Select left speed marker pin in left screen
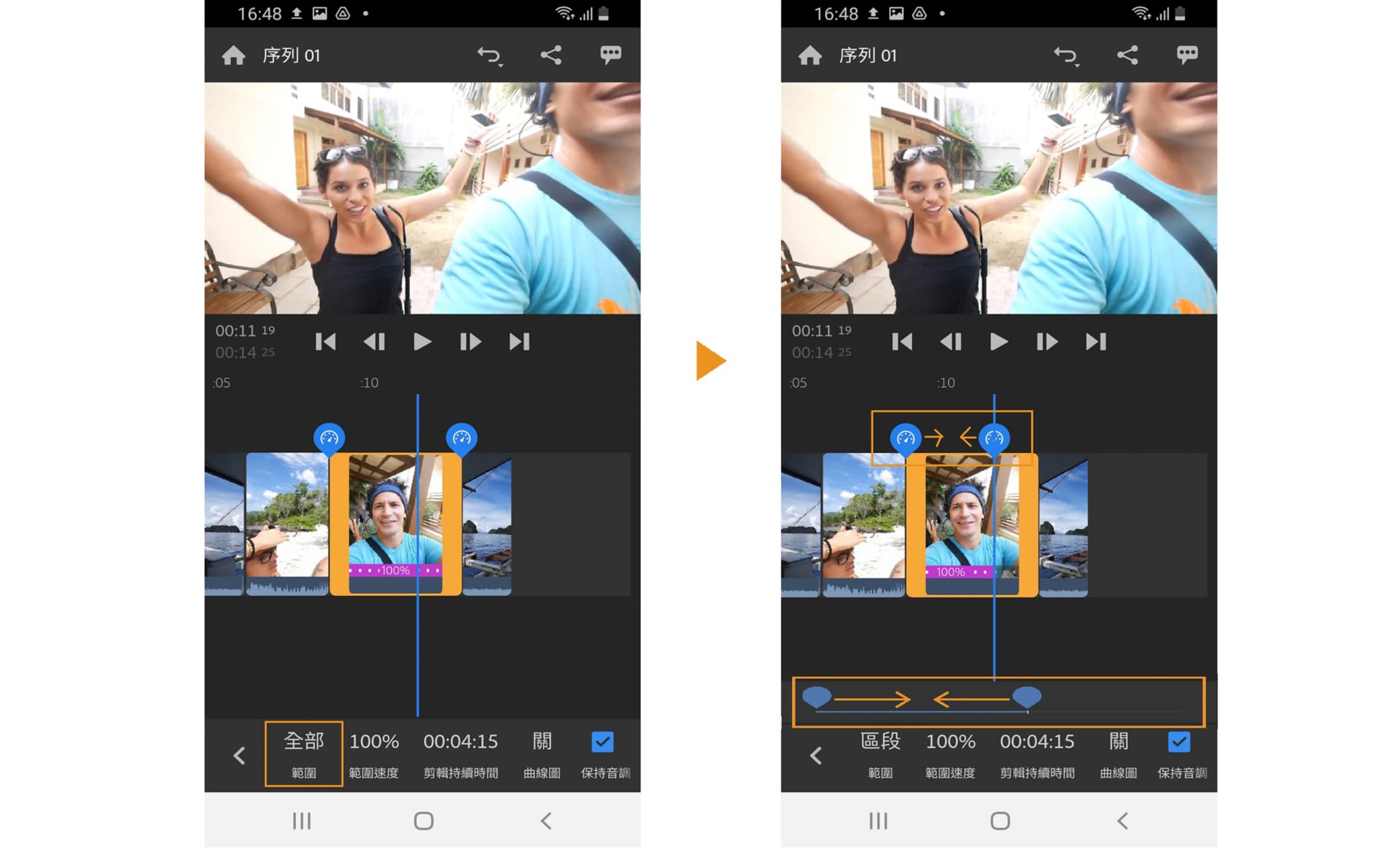Image resolution: width=1400 pixels, height=849 pixels. point(329,438)
